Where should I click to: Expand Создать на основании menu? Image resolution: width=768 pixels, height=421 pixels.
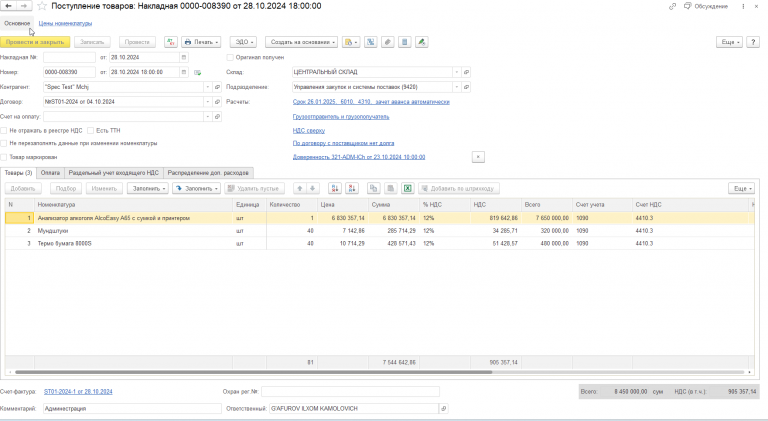click(x=302, y=42)
